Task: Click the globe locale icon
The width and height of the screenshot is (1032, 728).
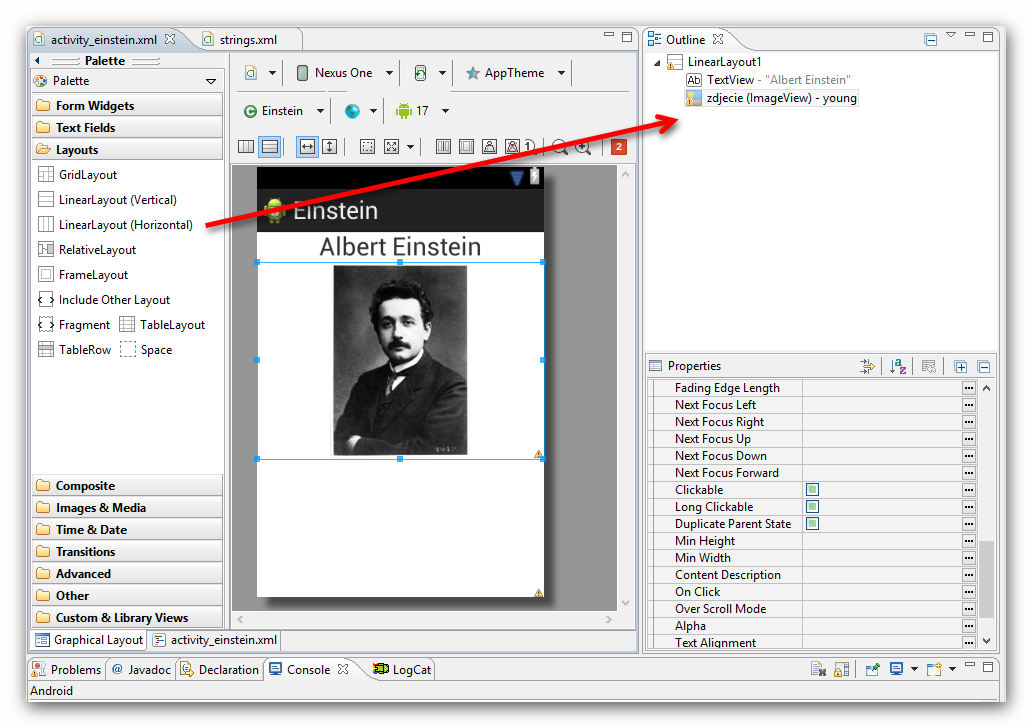Action: [353, 111]
